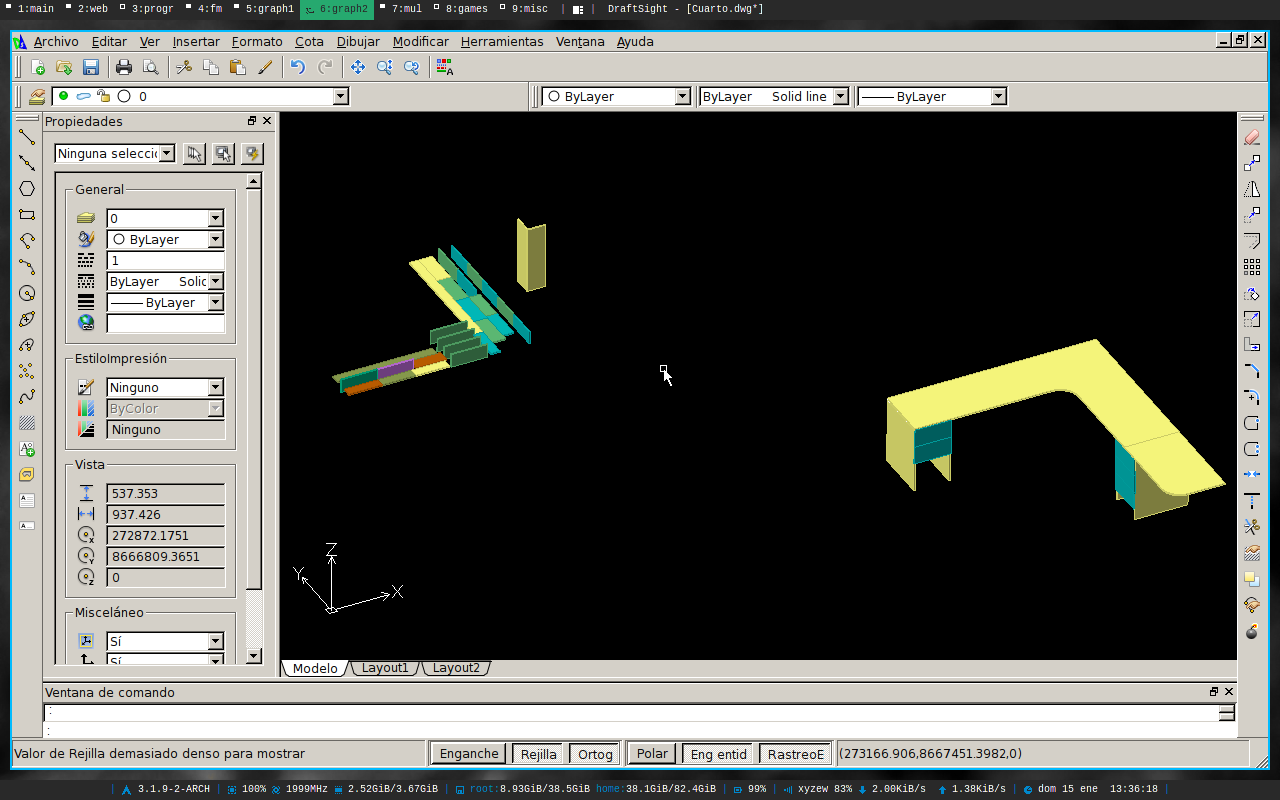Enable Rejilla in the status bar

tap(537, 753)
